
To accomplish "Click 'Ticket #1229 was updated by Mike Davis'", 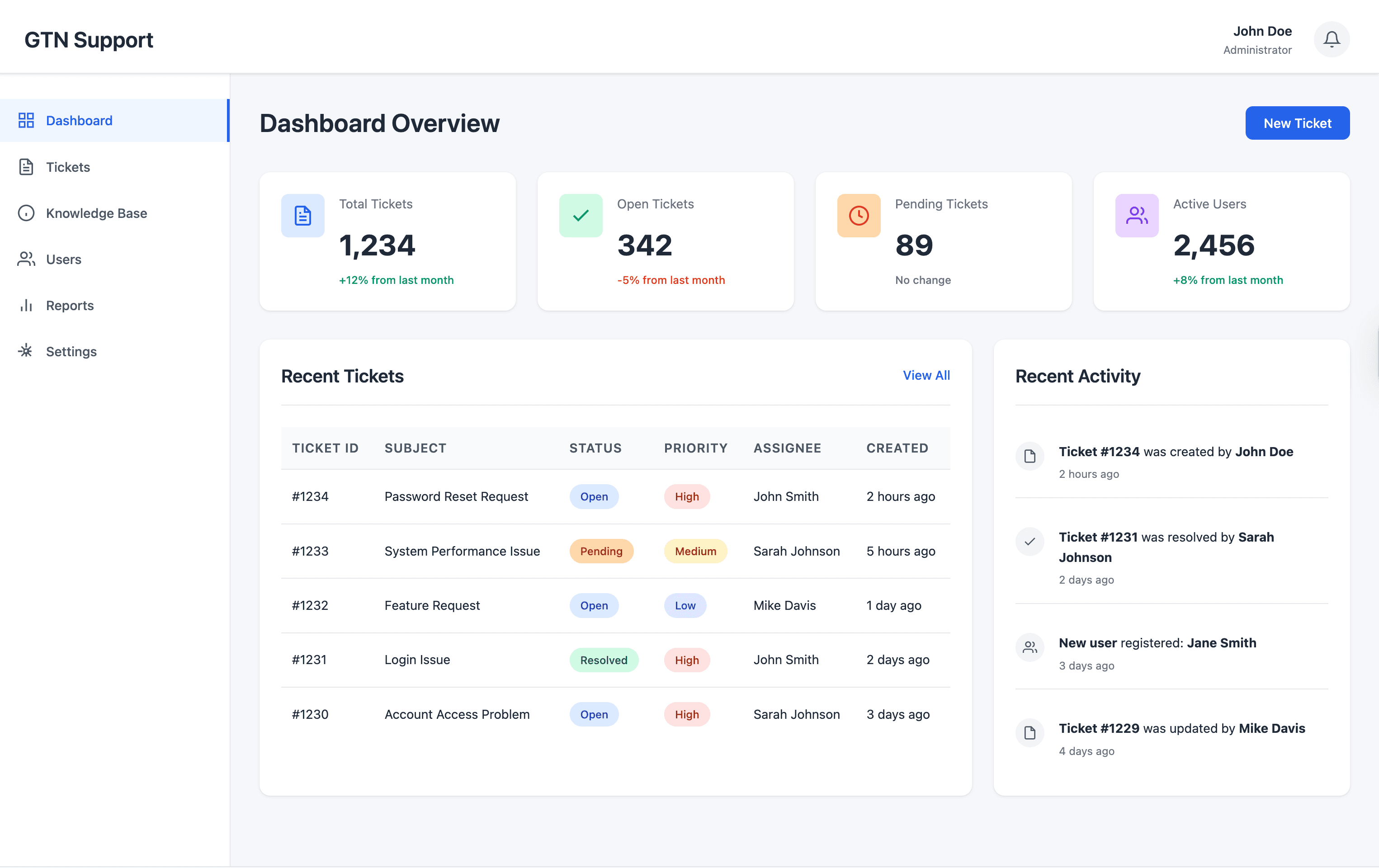I will (1181, 728).
